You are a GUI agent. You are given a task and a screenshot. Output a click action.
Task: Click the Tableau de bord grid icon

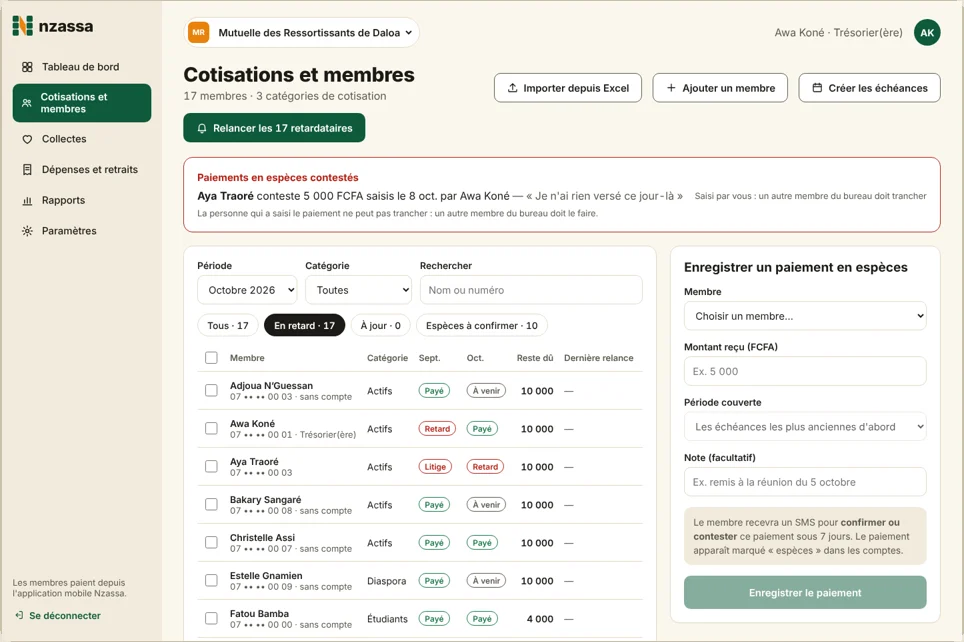point(27,67)
